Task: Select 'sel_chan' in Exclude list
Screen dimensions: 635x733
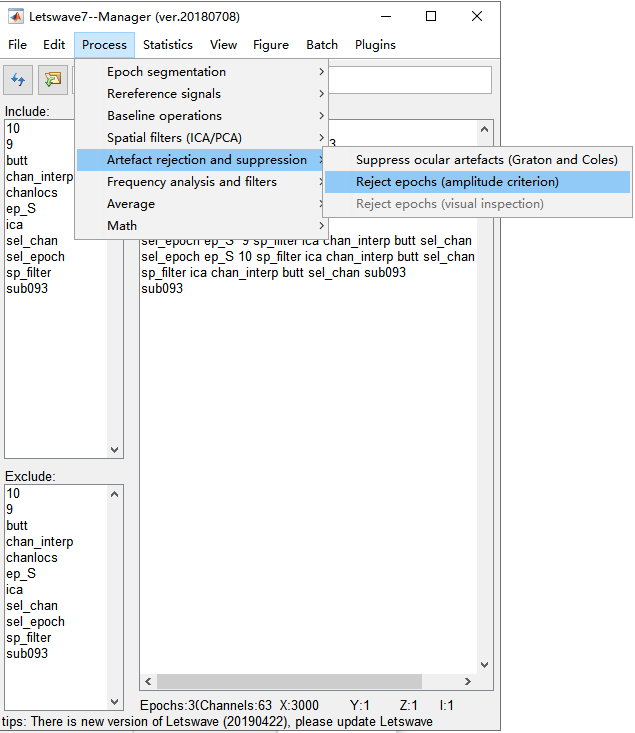Action: 32,606
